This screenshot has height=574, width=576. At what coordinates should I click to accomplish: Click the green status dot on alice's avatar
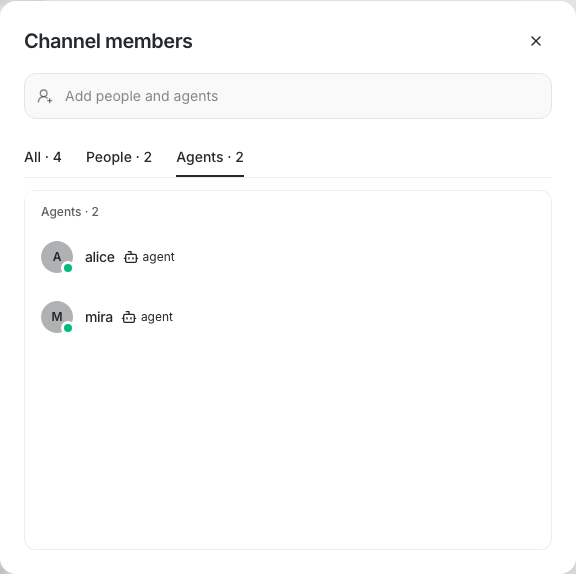(x=68, y=268)
